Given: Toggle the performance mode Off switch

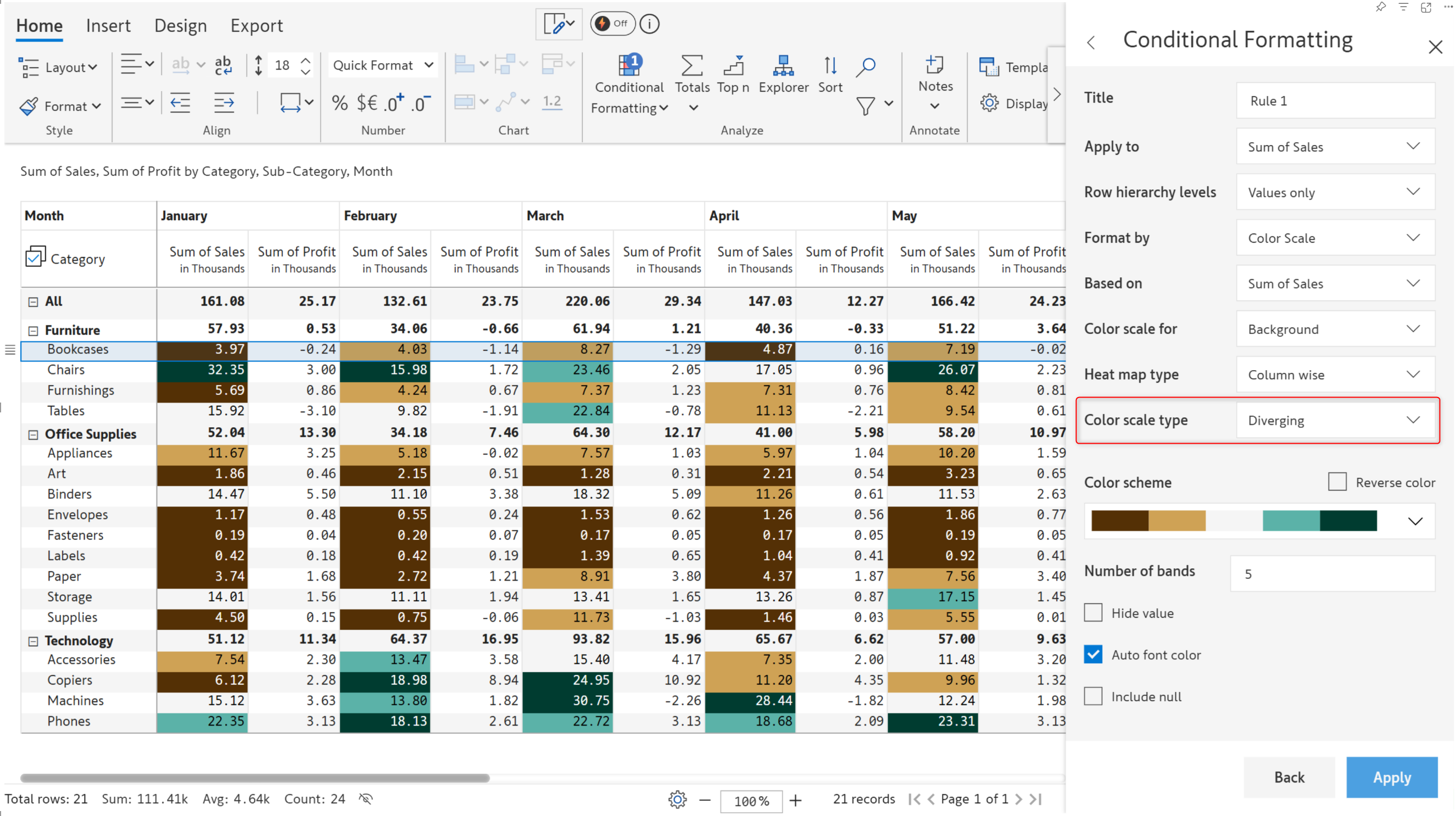Looking at the screenshot, I should [612, 24].
